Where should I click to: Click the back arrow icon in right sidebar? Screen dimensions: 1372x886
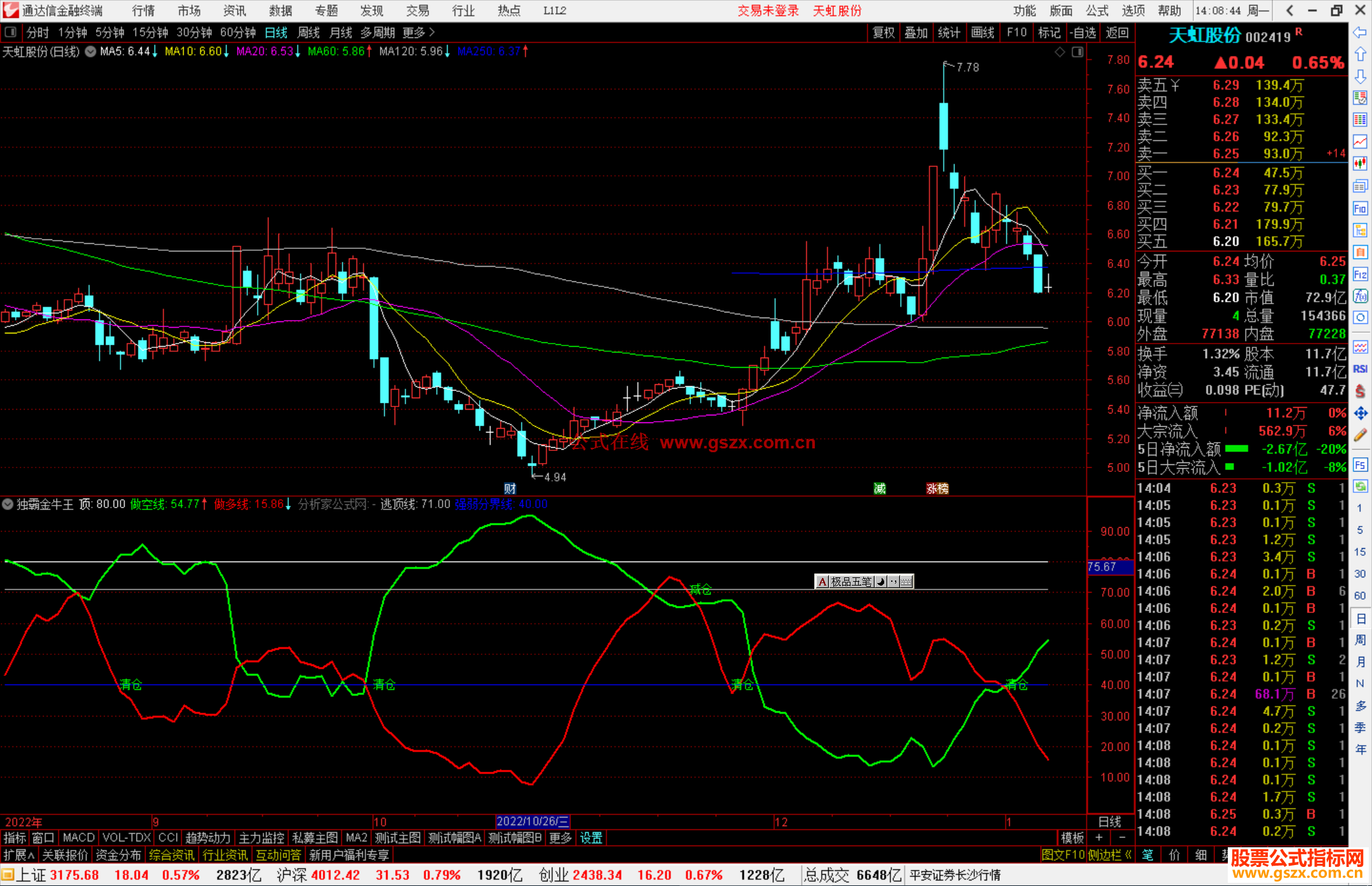coord(1360,32)
